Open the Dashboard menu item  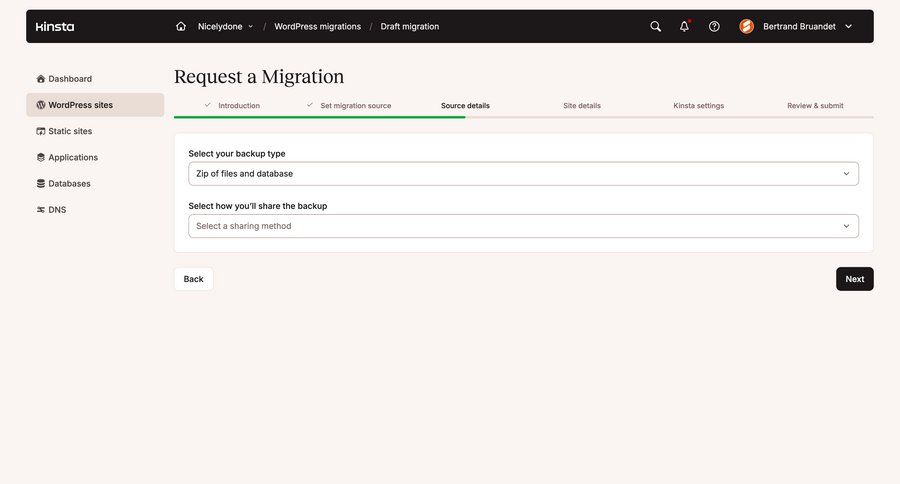[x=95, y=79]
